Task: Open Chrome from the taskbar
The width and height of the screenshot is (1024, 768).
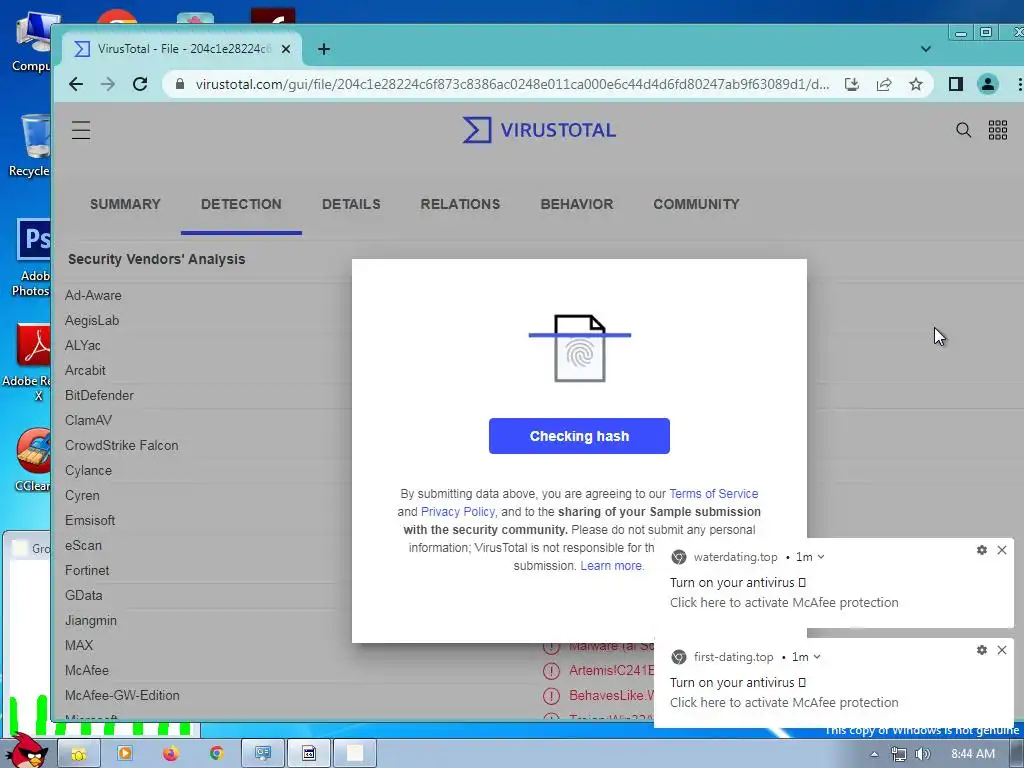Action: (216, 753)
